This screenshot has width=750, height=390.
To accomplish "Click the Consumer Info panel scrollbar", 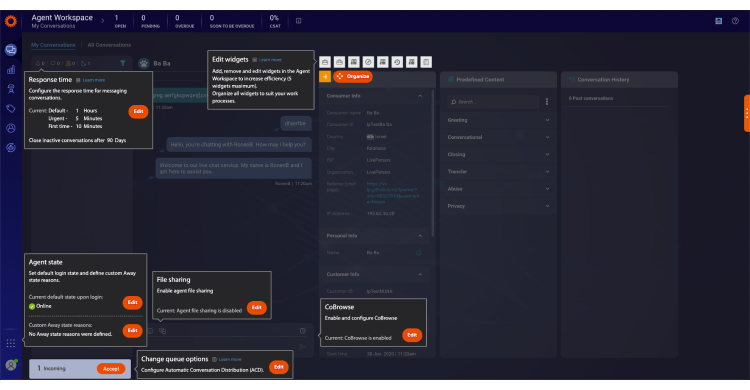I will pos(433,164).
